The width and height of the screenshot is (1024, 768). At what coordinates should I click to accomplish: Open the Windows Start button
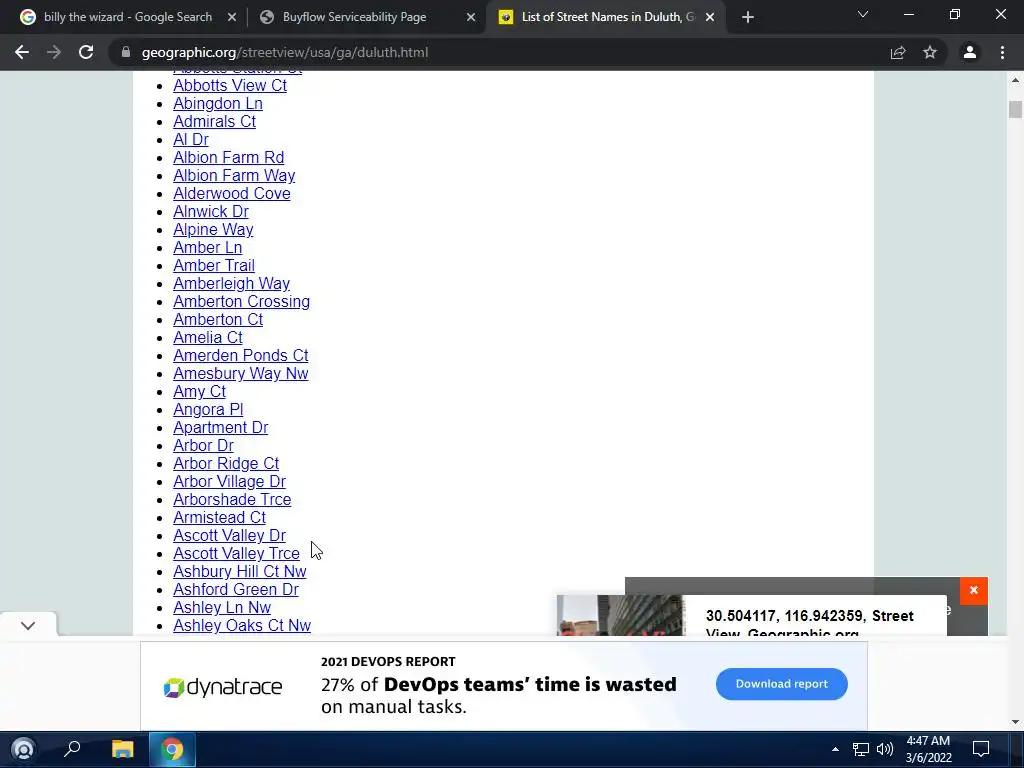(23, 749)
